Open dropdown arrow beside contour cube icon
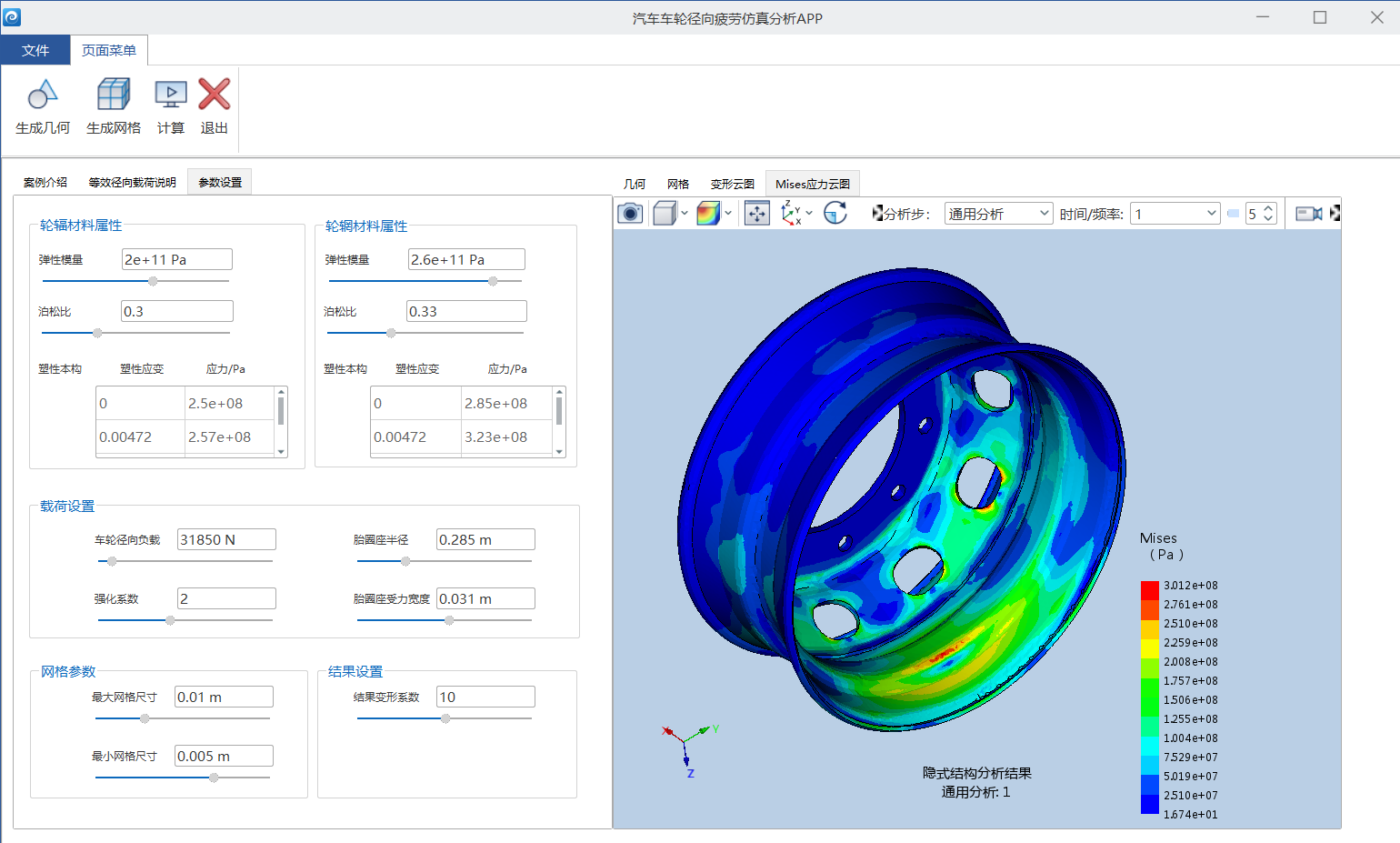1400x843 pixels. 728,214
